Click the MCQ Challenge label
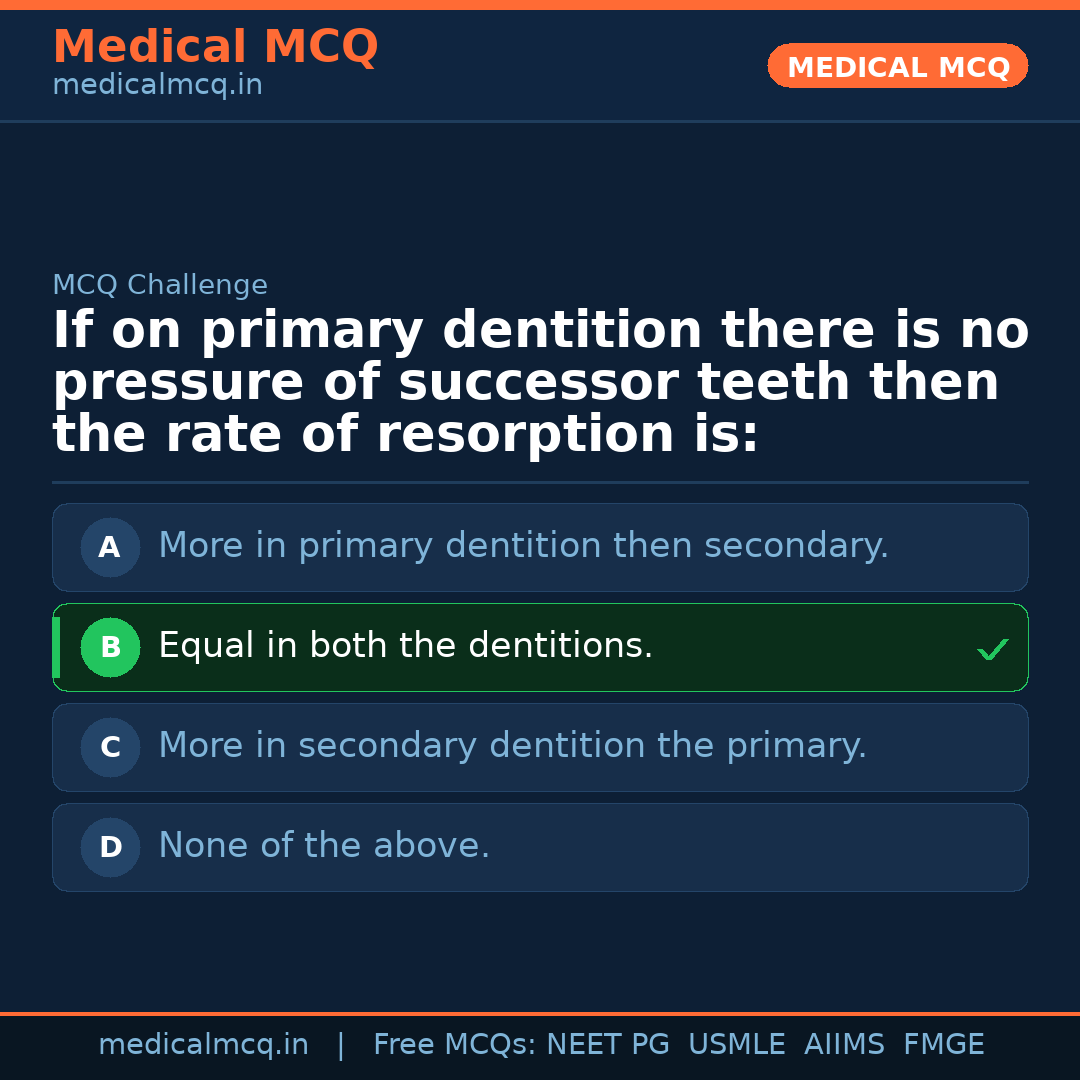1080x1080 pixels. coord(160,285)
